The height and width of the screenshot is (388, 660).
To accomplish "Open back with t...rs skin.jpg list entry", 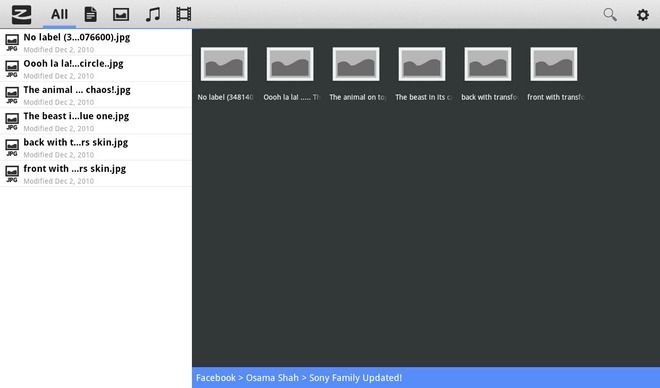I will 96,147.
